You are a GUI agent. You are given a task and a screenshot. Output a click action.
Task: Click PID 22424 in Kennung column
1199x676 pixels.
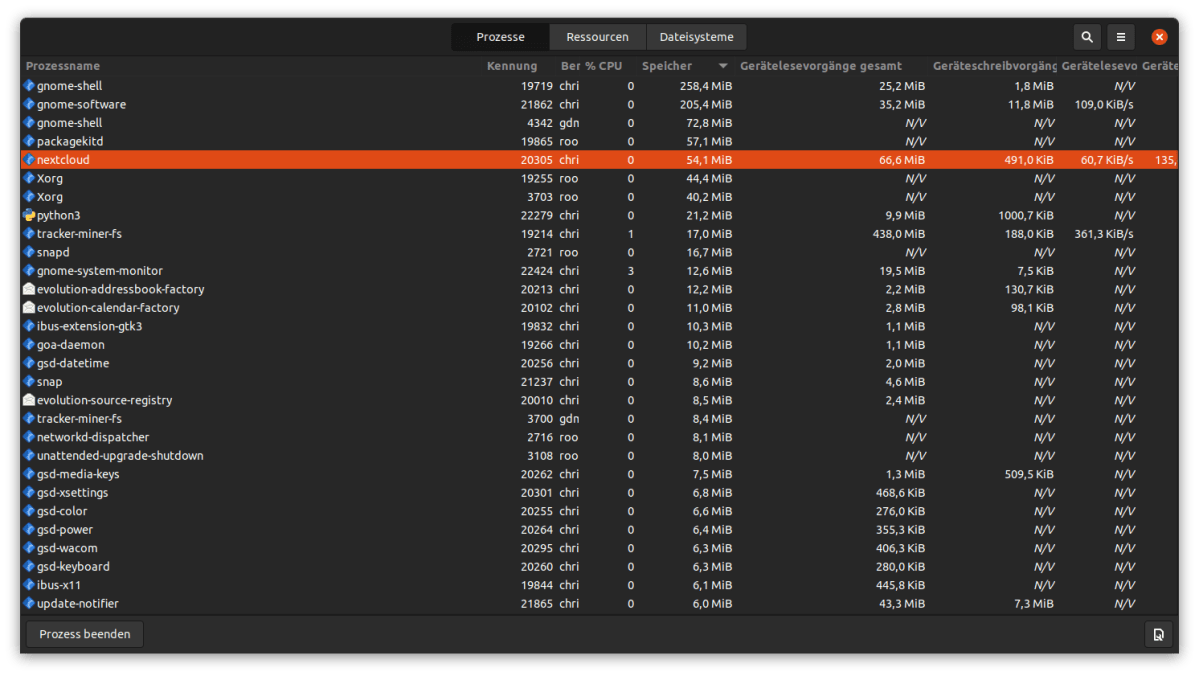click(536, 271)
